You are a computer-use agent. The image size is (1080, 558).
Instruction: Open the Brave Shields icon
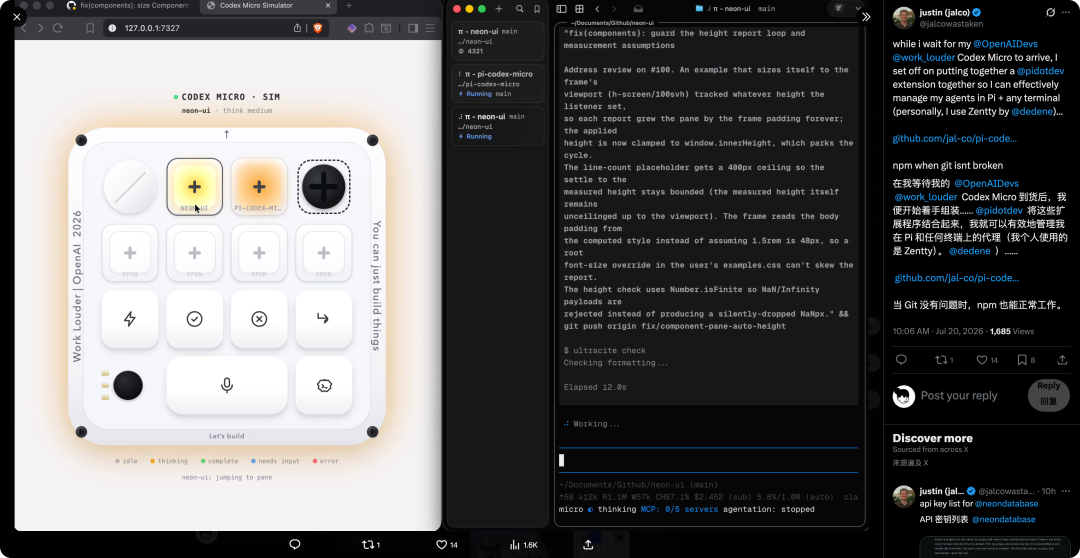pyautogui.click(x=318, y=28)
